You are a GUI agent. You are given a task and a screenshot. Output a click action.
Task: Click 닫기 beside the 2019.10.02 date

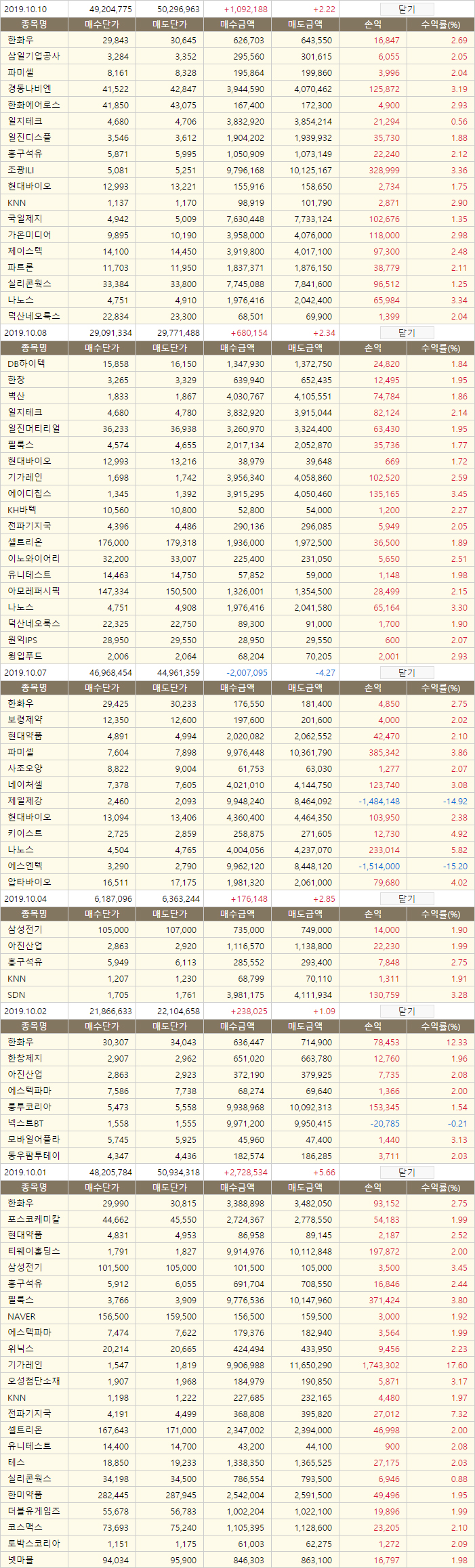(x=407, y=1011)
